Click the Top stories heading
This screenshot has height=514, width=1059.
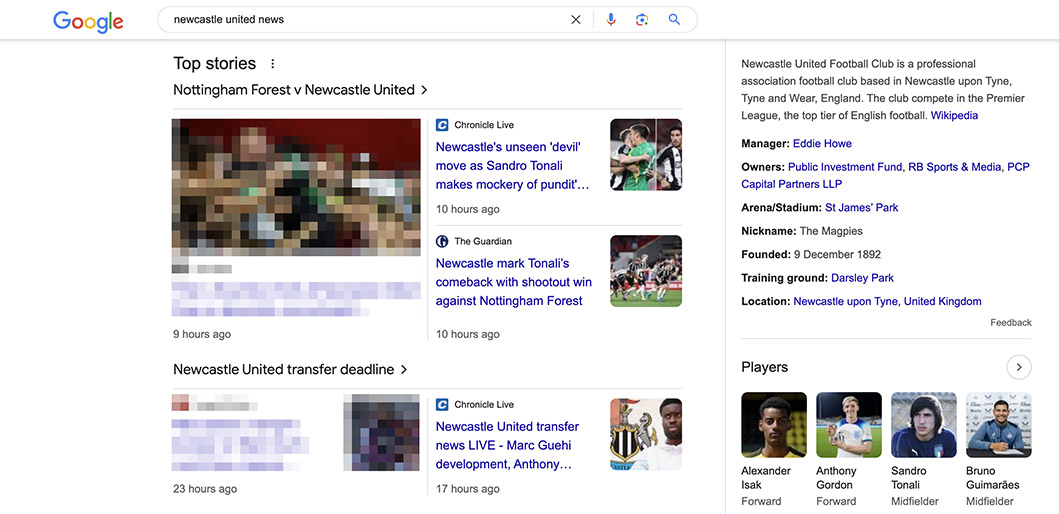pyautogui.click(x=215, y=63)
